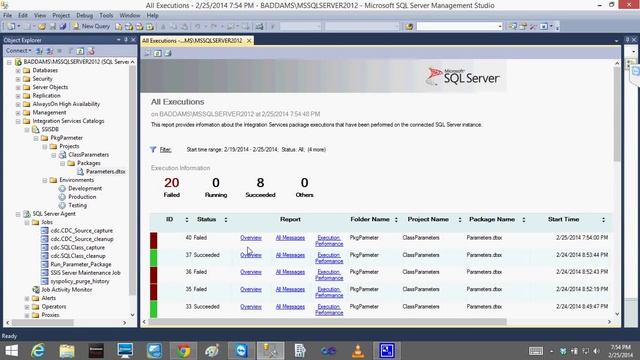Open Job Activity Monitor in the tree
This screenshot has width=640, height=360.
67,290
